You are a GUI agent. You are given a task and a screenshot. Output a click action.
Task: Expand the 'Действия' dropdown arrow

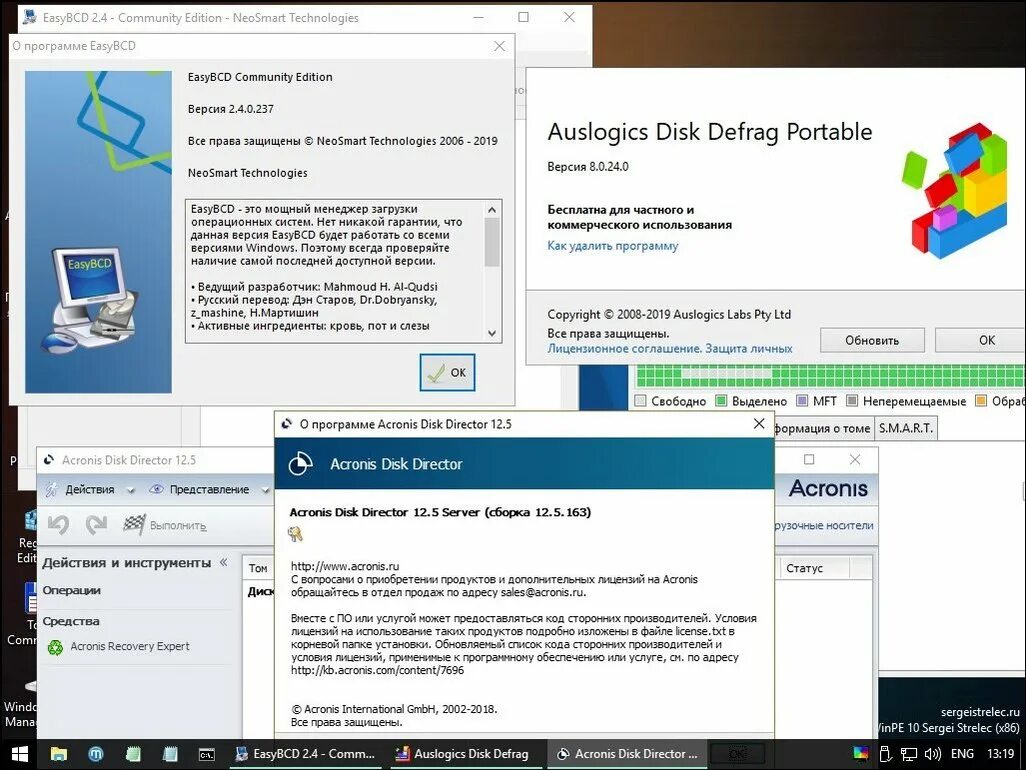click(130, 490)
